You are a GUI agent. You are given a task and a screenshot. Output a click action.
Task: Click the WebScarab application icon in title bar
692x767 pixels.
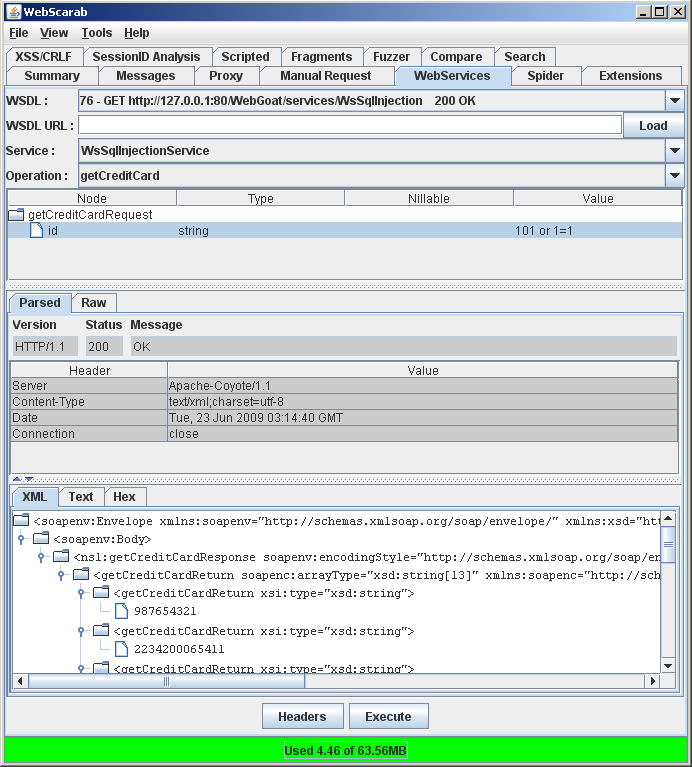[12, 12]
